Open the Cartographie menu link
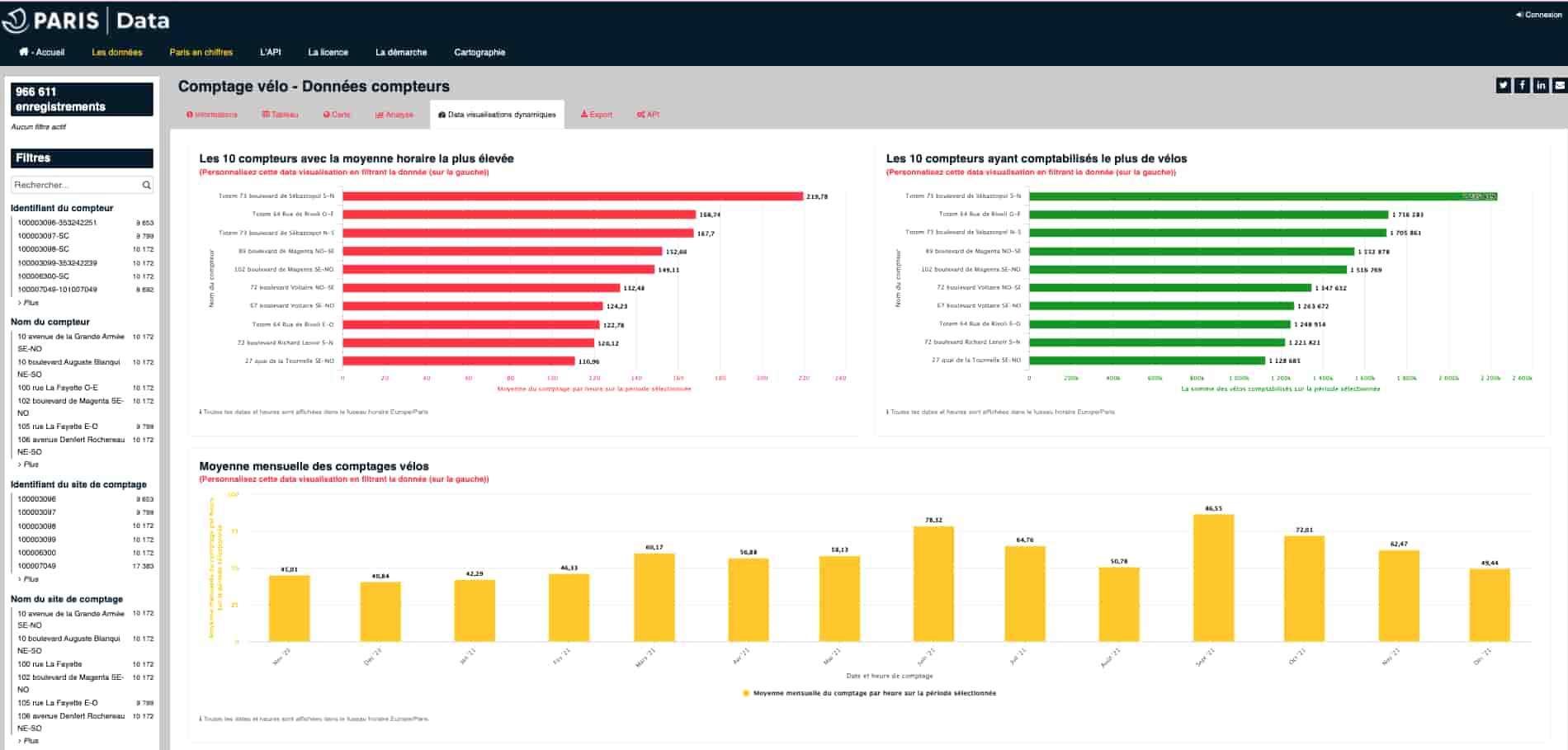 point(479,52)
